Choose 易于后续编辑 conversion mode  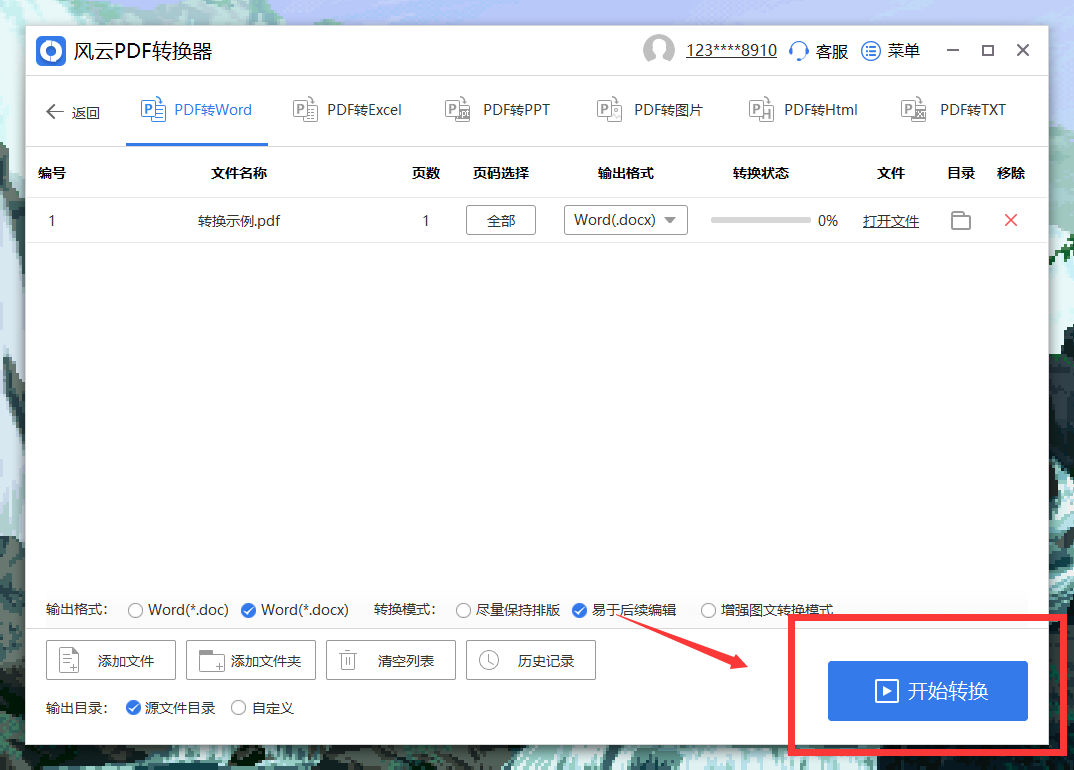[x=624, y=610]
